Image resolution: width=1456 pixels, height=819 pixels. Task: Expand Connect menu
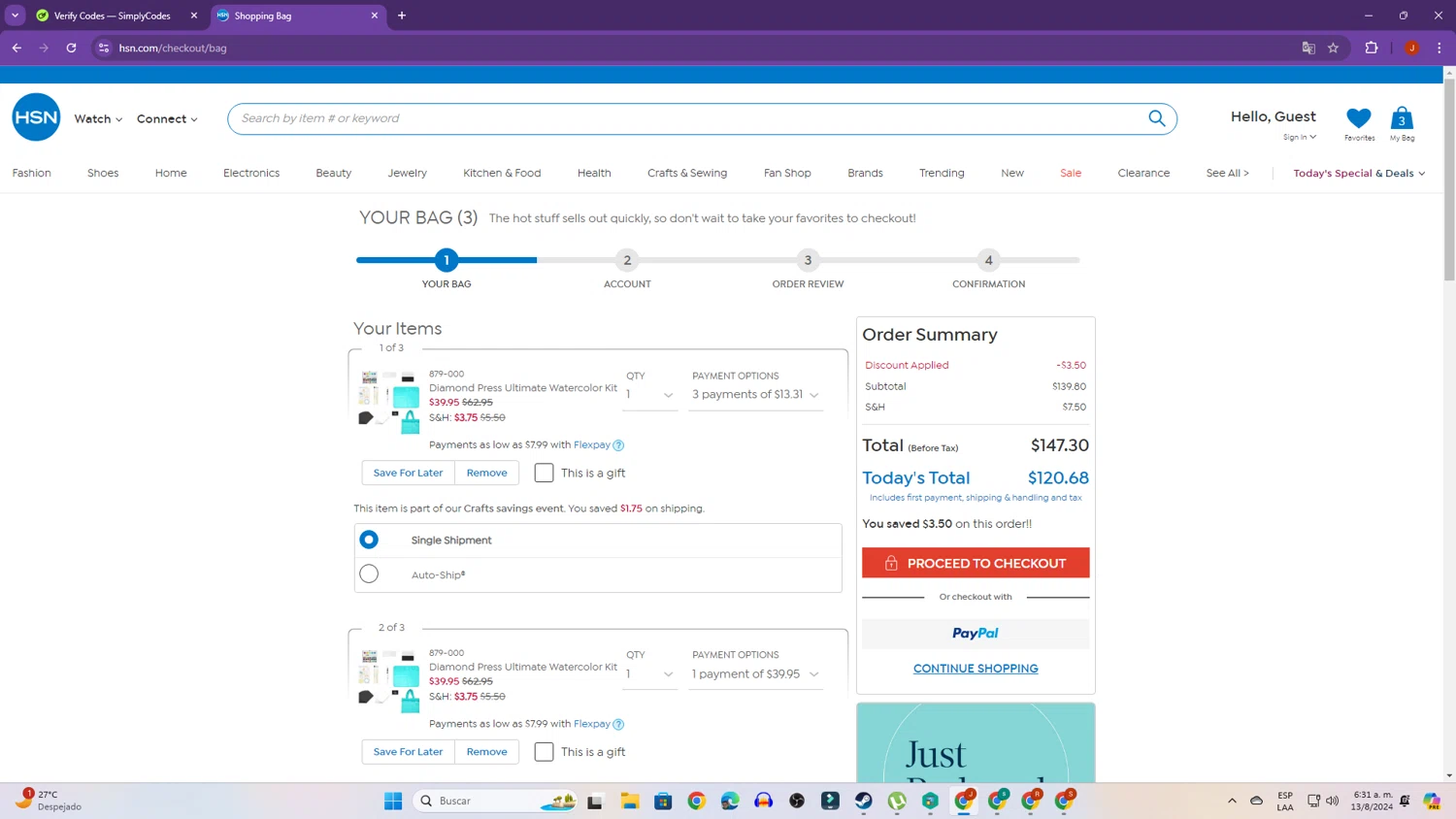[167, 118]
